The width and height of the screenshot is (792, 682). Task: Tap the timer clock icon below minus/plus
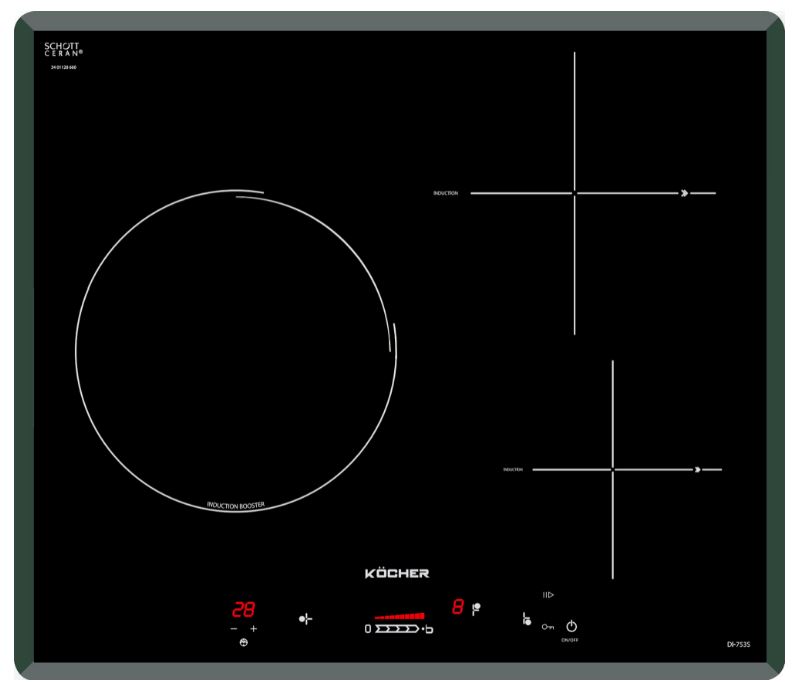(243, 643)
